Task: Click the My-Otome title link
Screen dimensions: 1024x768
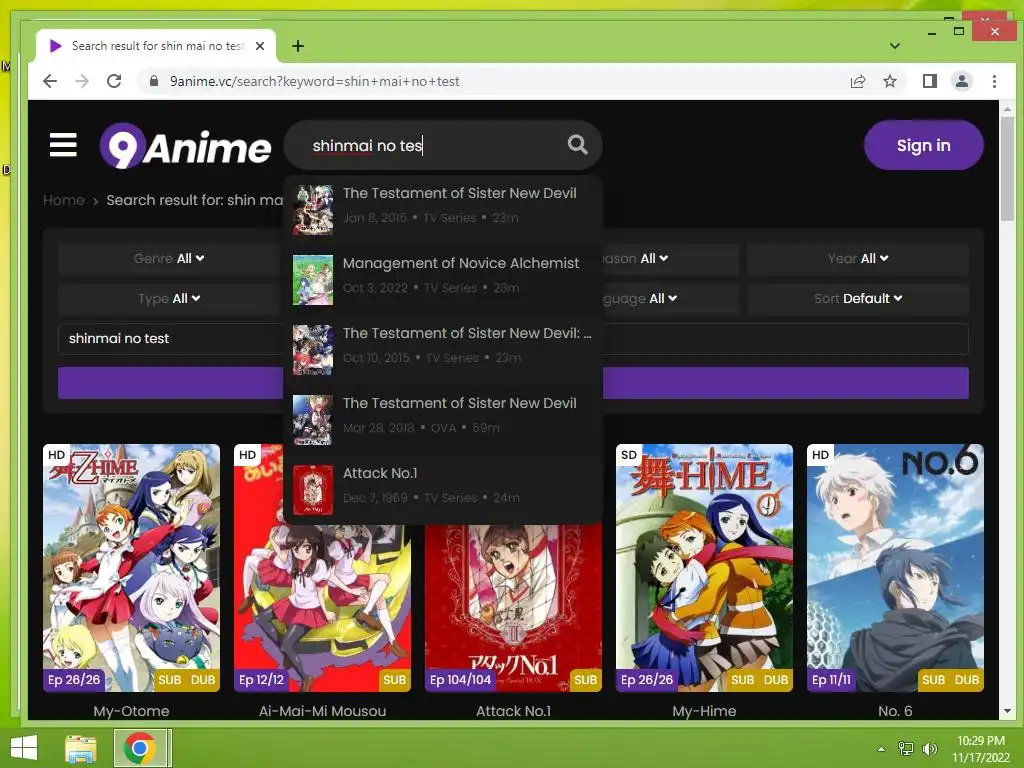Action: click(131, 711)
